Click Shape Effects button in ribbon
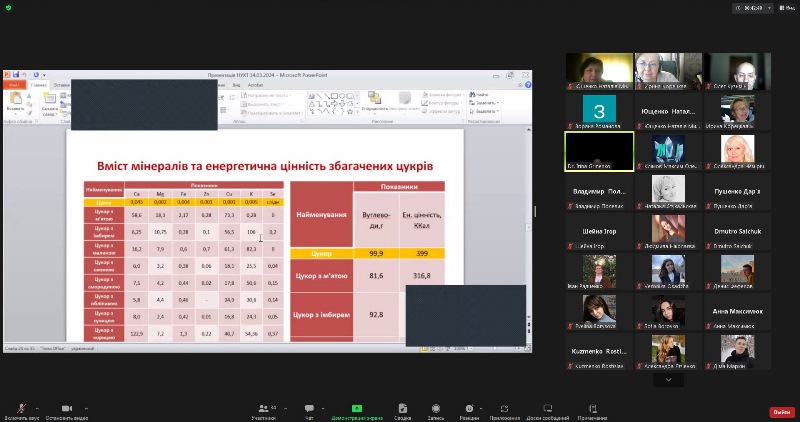 [442, 111]
